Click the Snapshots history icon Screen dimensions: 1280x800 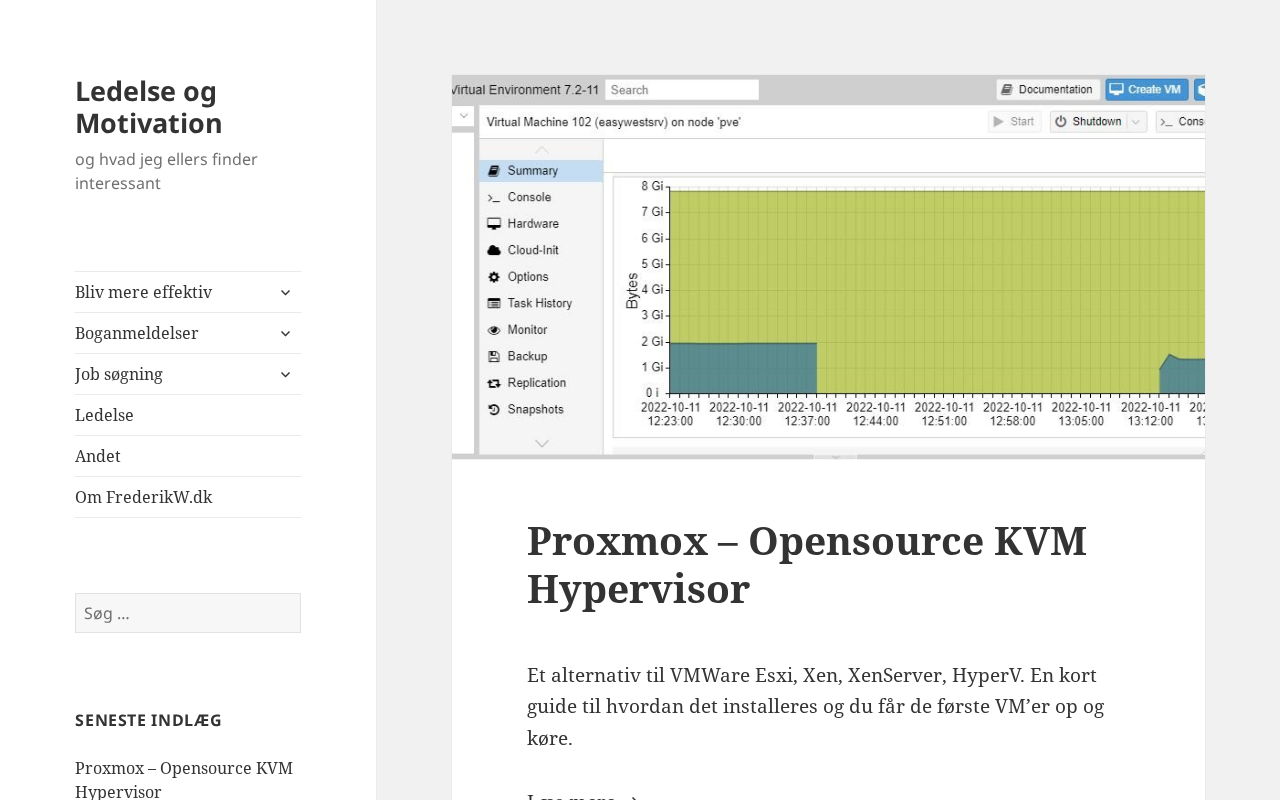pos(494,410)
